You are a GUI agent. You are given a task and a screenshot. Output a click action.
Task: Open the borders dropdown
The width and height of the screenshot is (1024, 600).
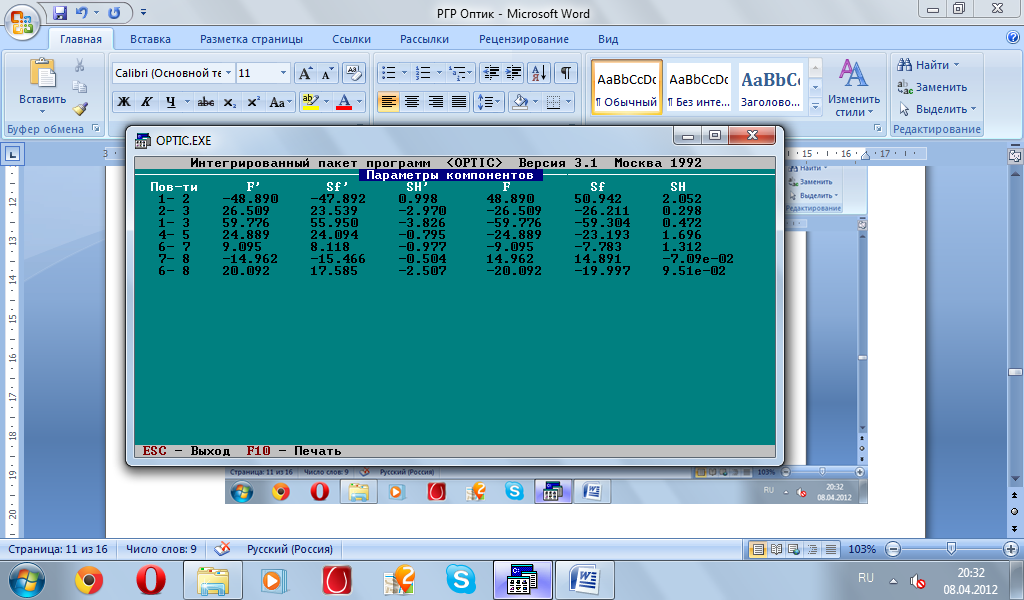tap(569, 102)
